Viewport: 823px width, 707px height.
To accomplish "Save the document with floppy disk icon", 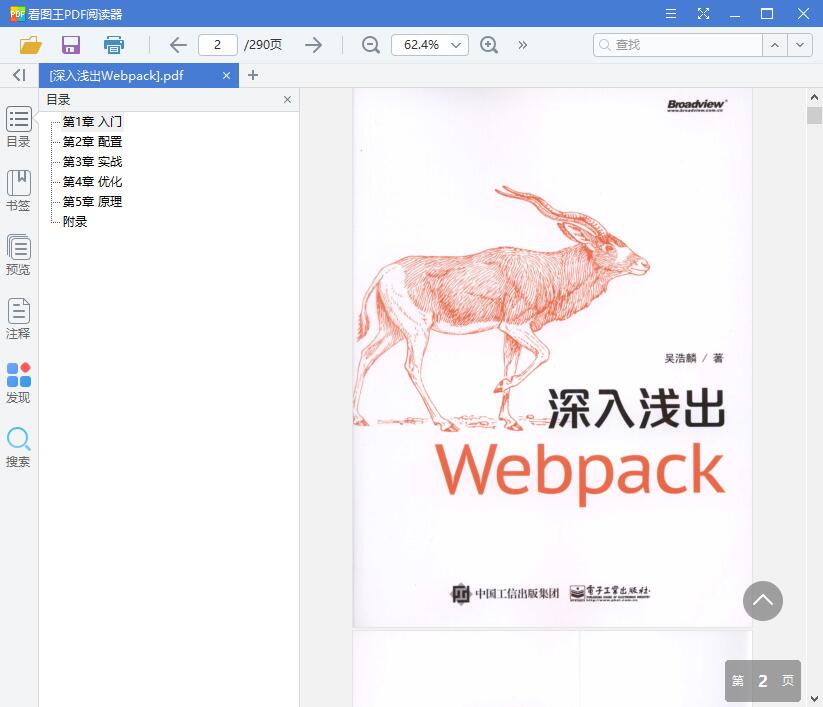I will coord(71,45).
